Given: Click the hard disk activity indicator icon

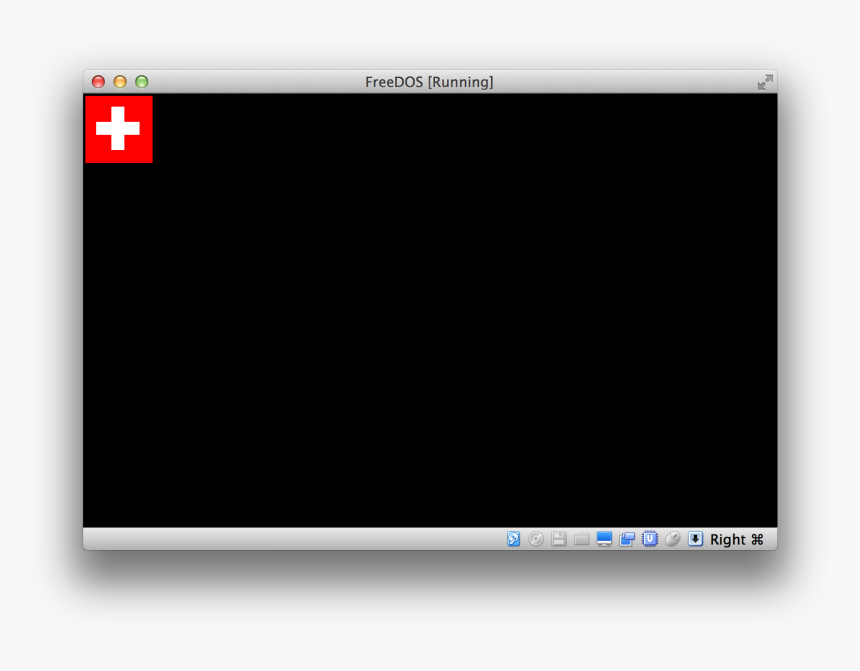Looking at the screenshot, I should (513, 539).
